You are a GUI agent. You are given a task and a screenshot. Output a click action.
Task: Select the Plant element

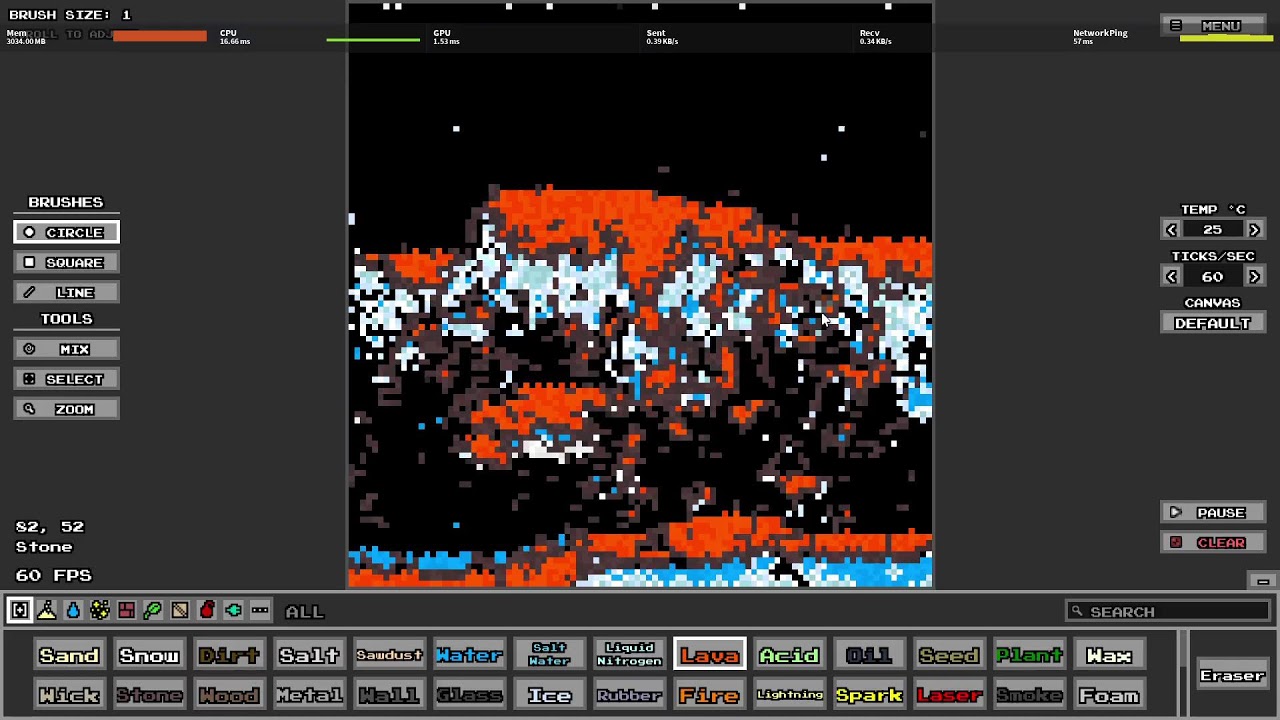(x=1029, y=655)
